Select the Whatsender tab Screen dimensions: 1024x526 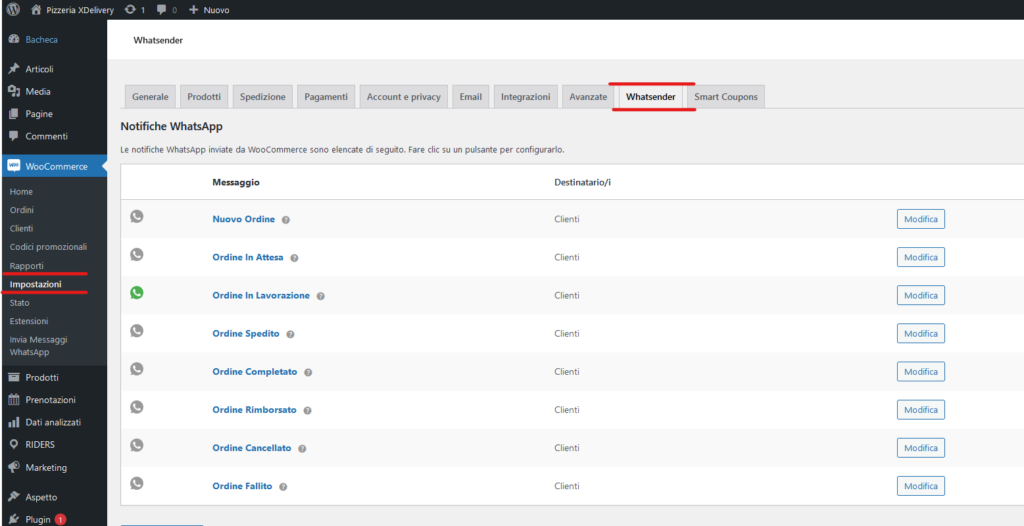pyautogui.click(x=650, y=97)
